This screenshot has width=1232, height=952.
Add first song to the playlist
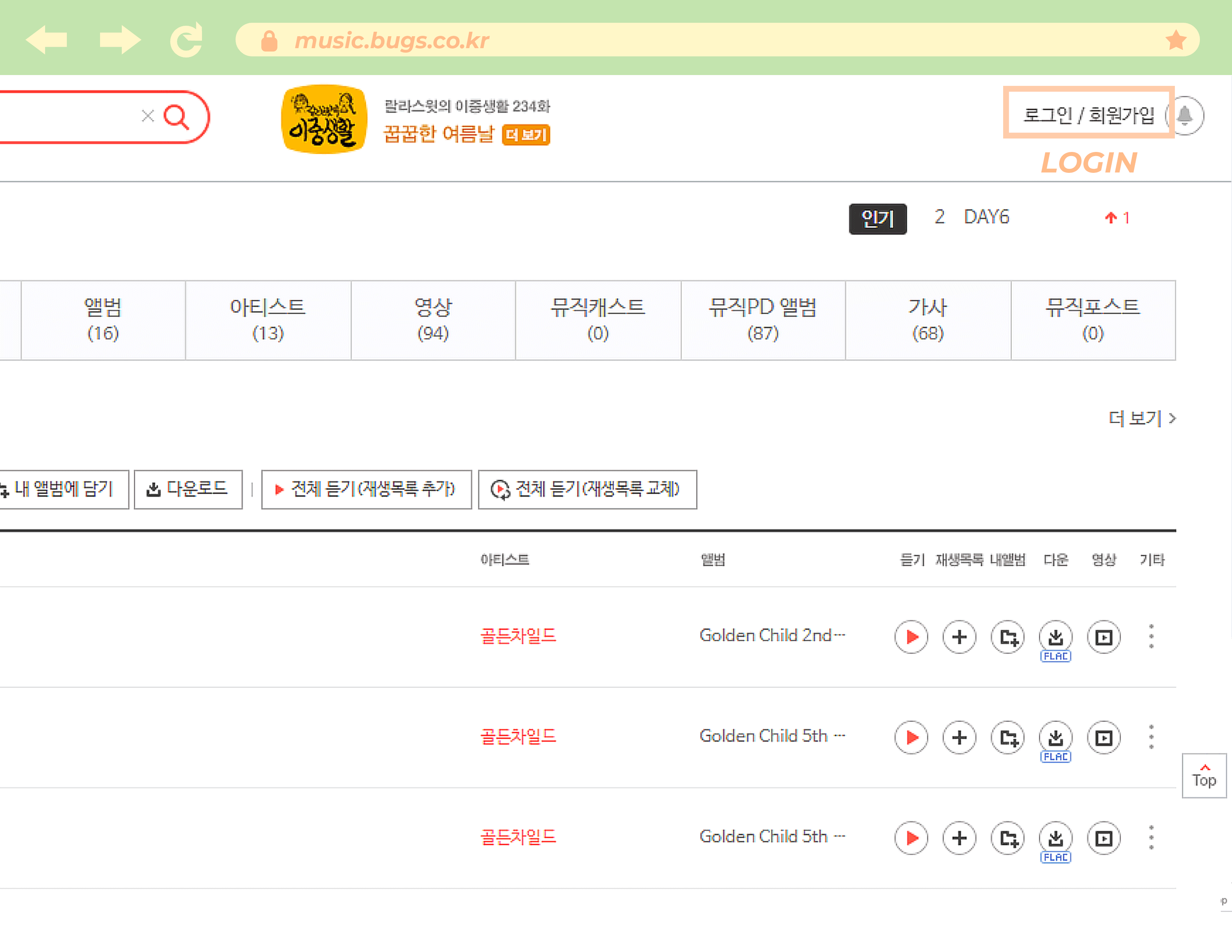pyautogui.click(x=959, y=637)
